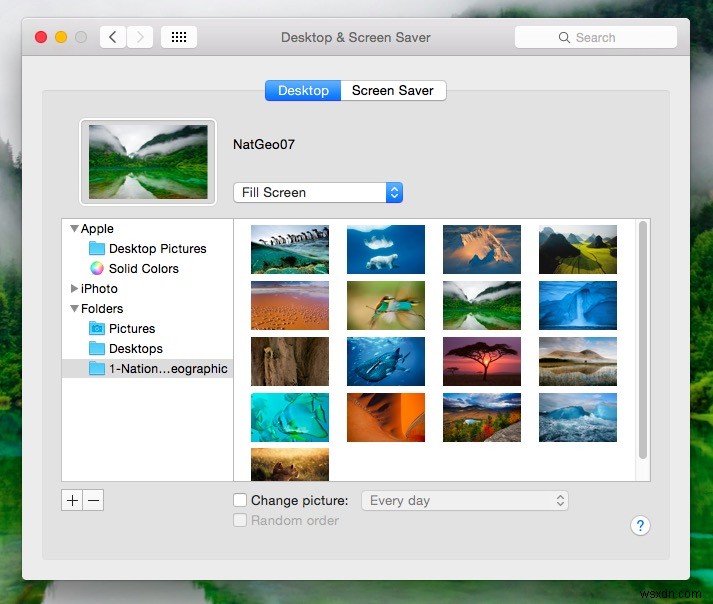Click the current wallpaper preview image
The height and width of the screenshot is (604, 713).
pos(148,162)
